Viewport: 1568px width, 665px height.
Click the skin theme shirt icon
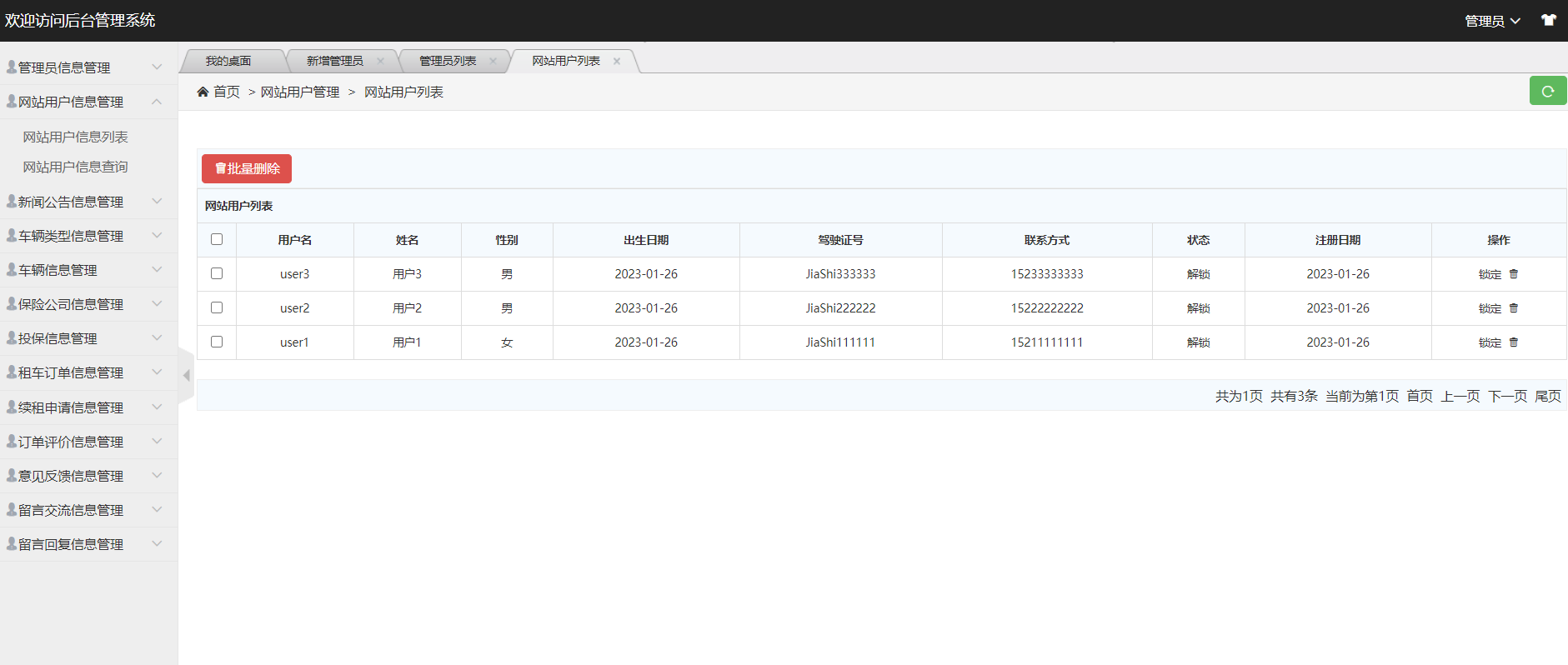click(1549, 20)
